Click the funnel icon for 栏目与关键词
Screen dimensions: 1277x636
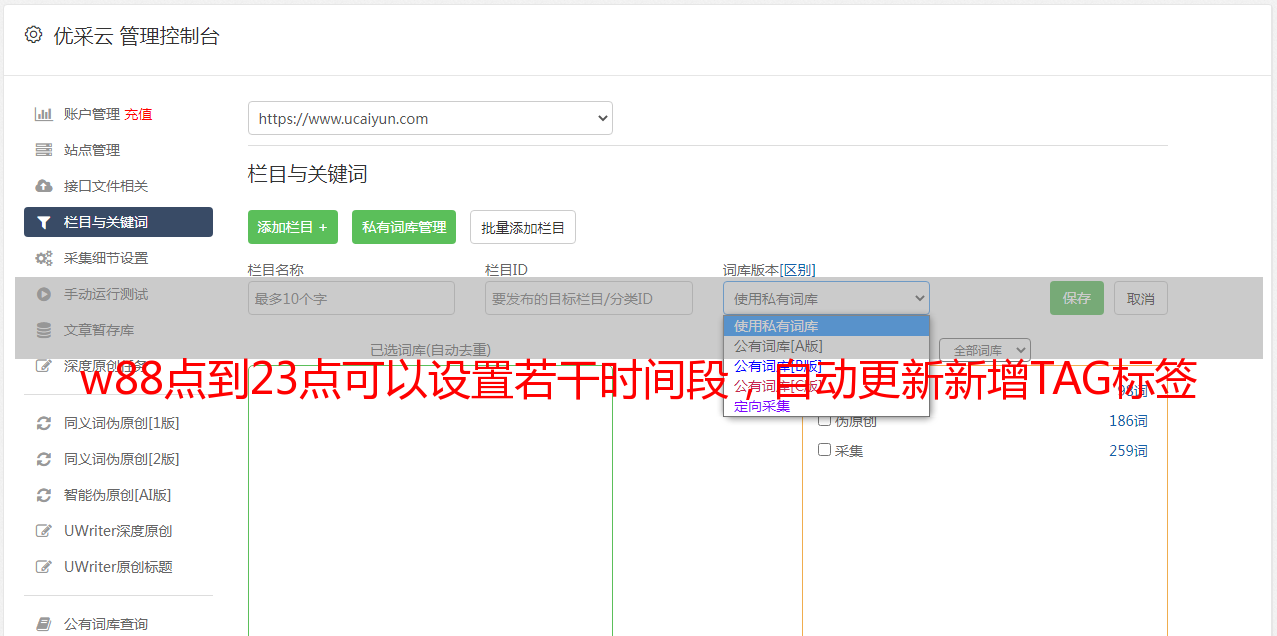click(44, 222)
